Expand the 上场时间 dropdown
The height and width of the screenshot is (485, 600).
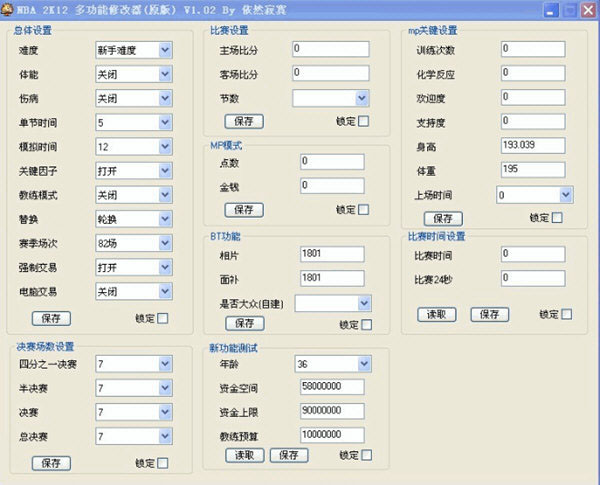[x=565, y=194]
